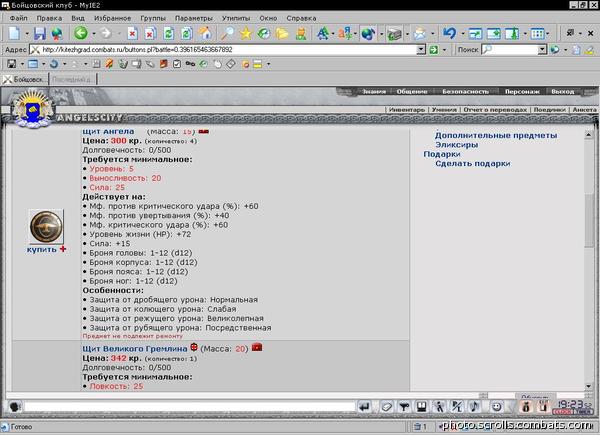The image size is (600, 435).
Task: Open dropdown arrow next to Mail icon
Action: pos(433,34)
